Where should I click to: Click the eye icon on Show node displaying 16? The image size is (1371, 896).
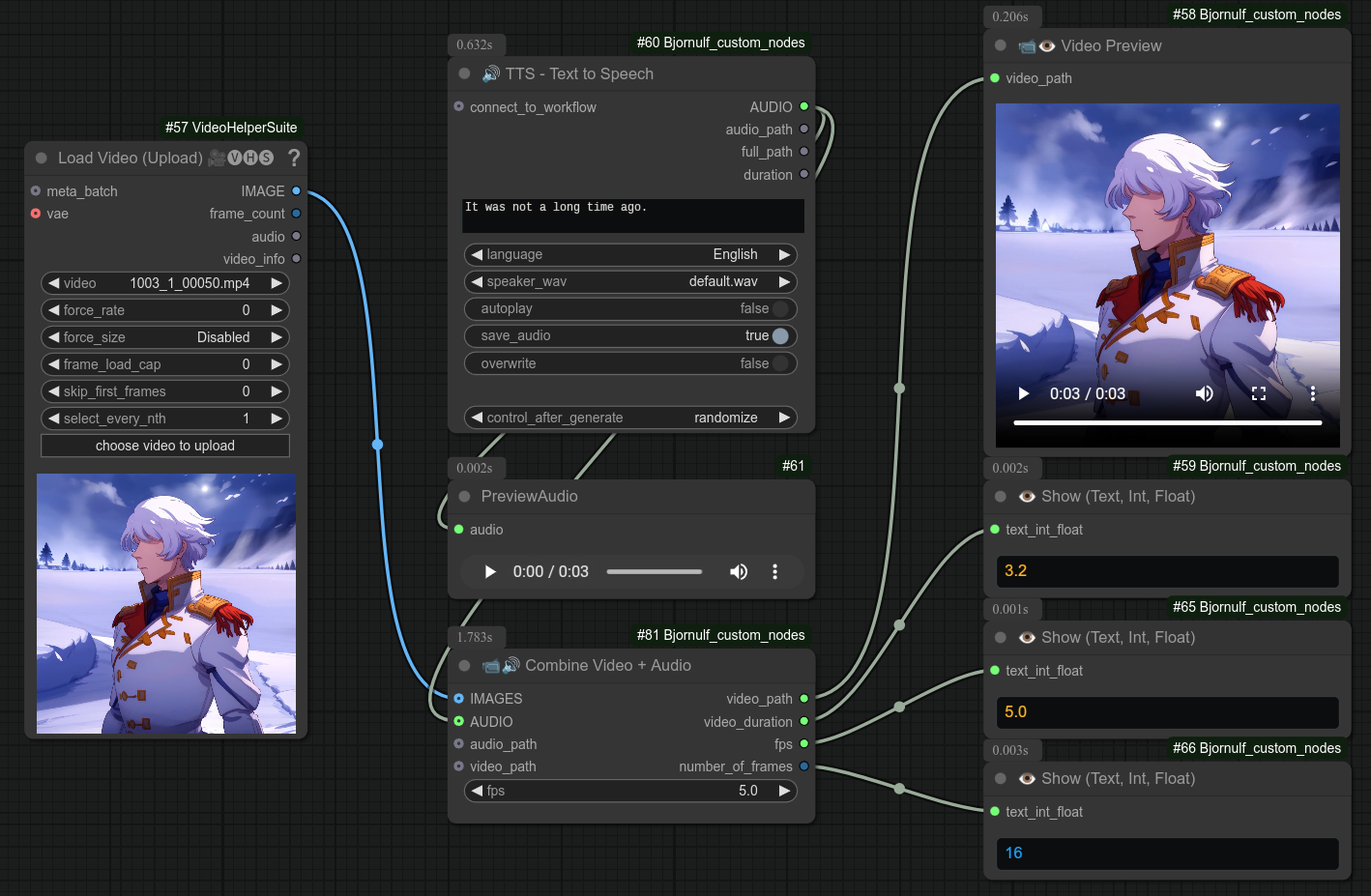[1027, 778]
